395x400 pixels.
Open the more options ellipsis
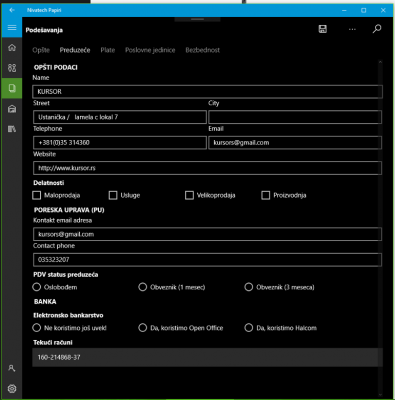pyautogui.click(x=352, y=29)
